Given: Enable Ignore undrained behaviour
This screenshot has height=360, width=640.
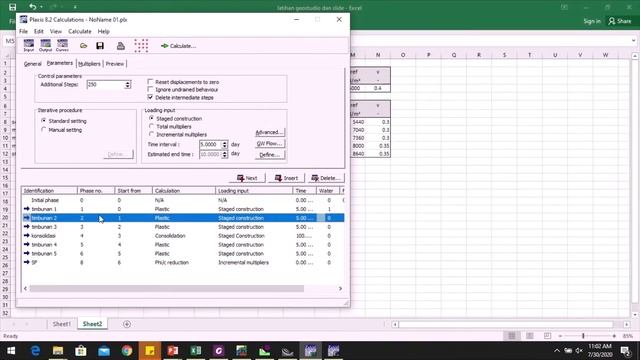Looking at the screenshot, I should tap(151, 89).
